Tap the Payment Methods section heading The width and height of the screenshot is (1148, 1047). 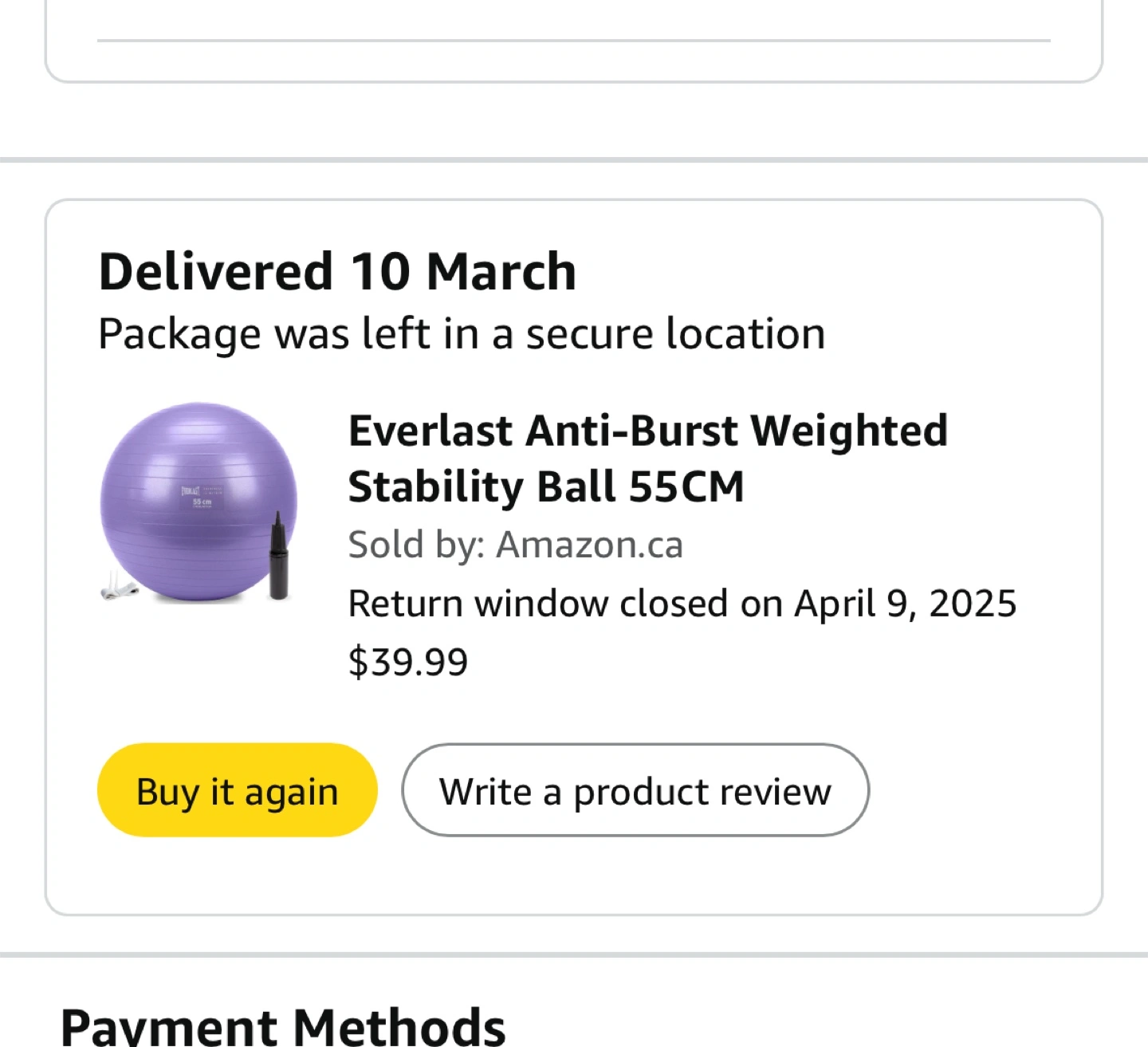pos(283,1027)
